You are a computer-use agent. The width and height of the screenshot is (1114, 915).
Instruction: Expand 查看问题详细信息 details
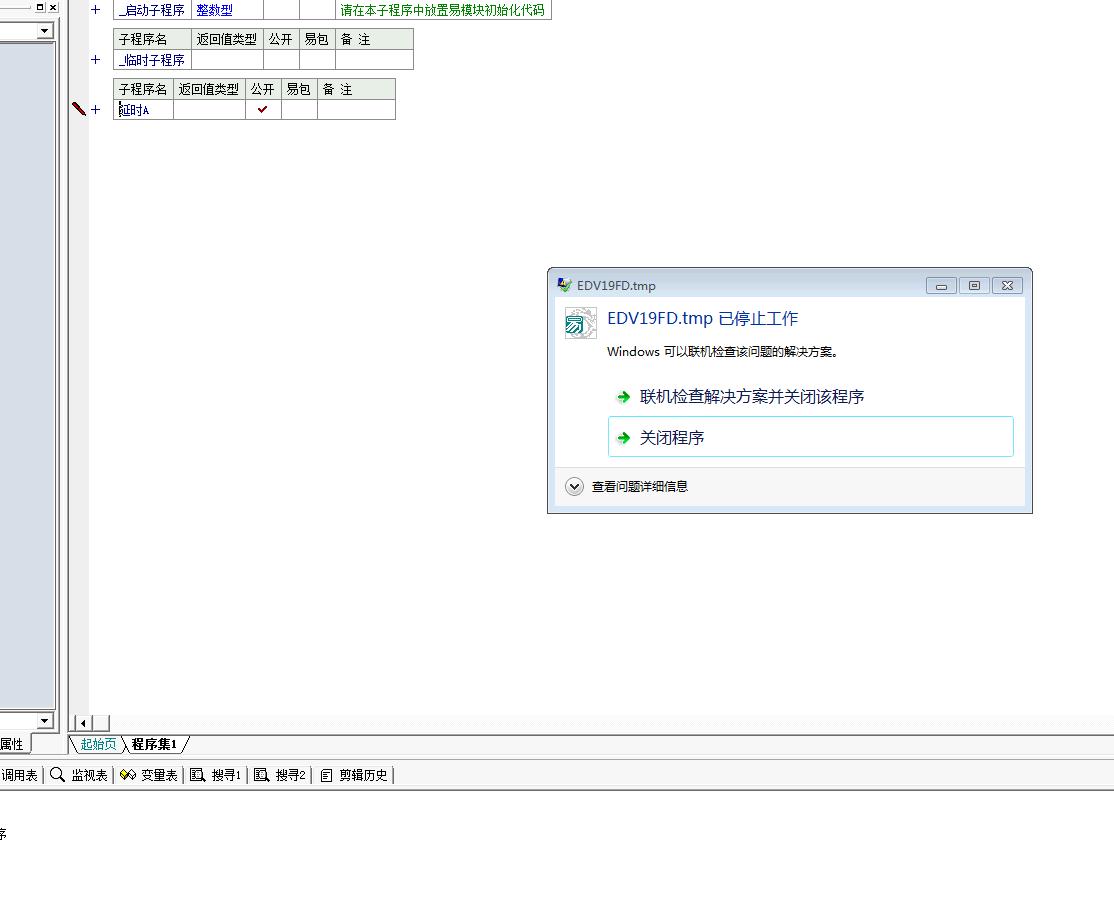click(574, 487)
